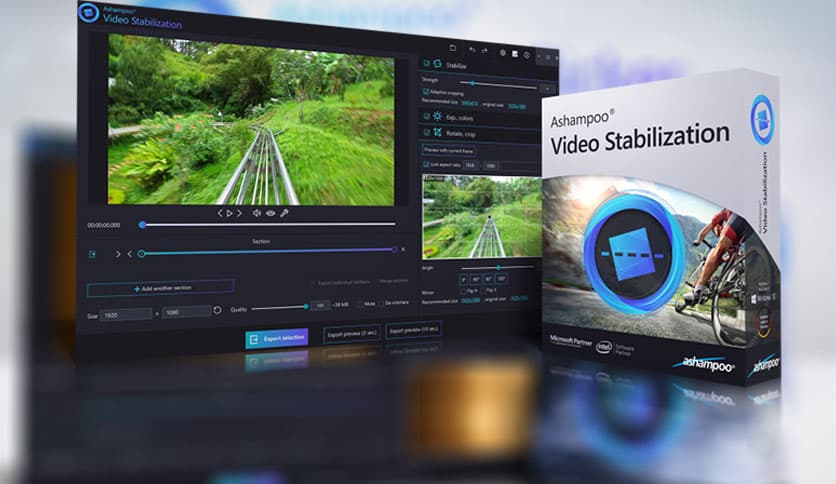Toggle the Lock aspect ratio checkbox
Viewport: 836px width, 484px height.
pos(425,164)
